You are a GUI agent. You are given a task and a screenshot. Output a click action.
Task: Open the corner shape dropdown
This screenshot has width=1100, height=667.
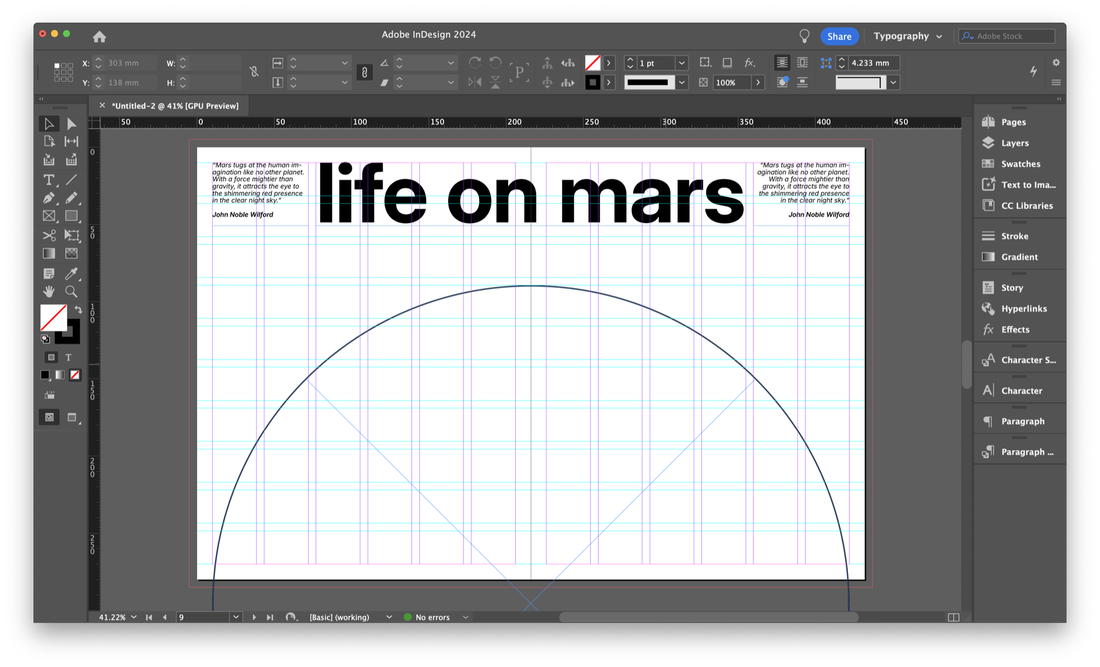893,82
